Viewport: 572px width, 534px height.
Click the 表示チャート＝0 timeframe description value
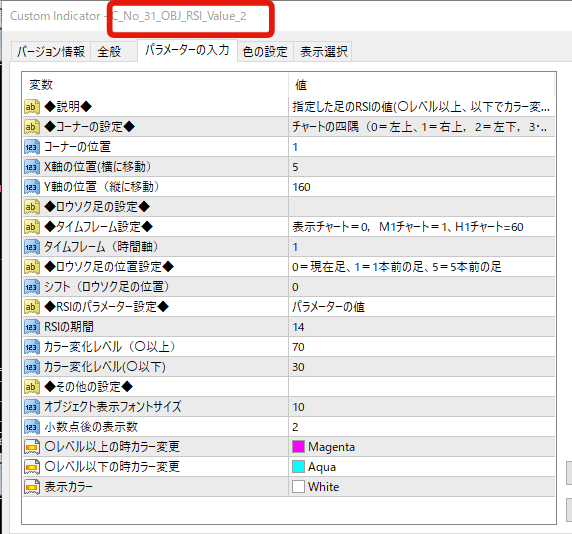422,227
